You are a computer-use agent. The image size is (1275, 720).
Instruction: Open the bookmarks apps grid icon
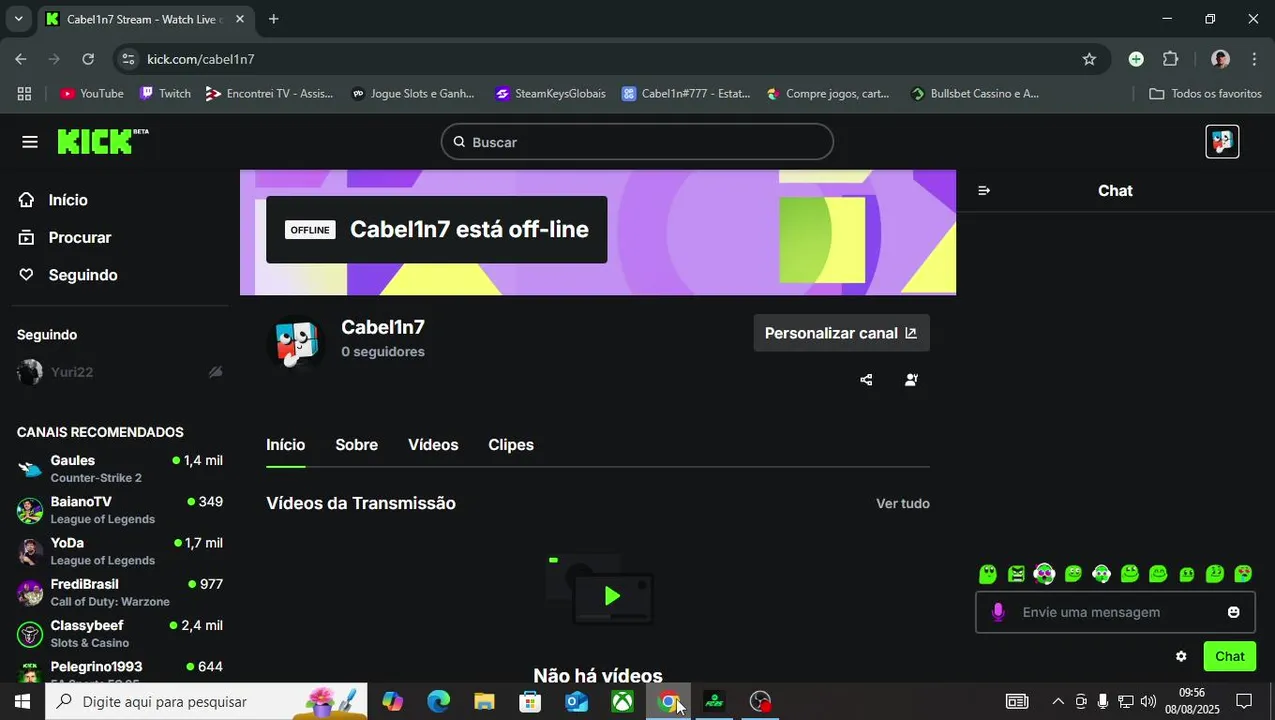click(x=24, y=93)
